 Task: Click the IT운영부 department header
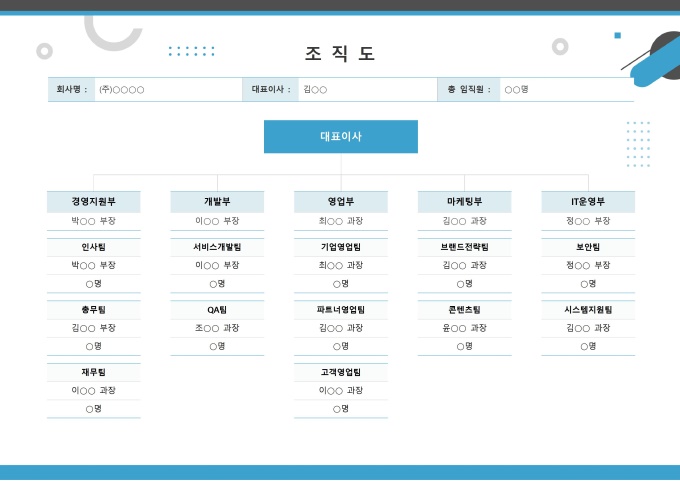(x=588, y=202)
